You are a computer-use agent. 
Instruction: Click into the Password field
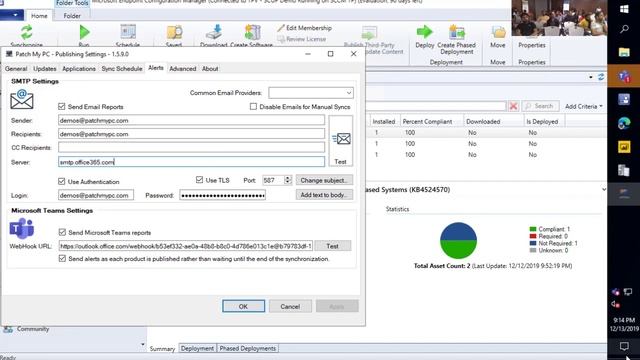(222, 195)
